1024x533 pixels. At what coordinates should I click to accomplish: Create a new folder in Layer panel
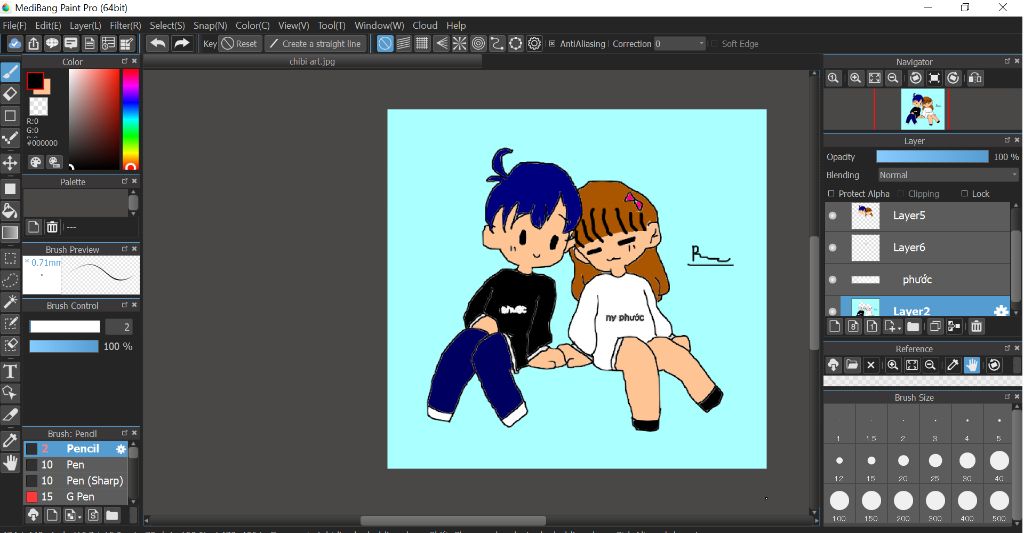click(x=913, y=327)
